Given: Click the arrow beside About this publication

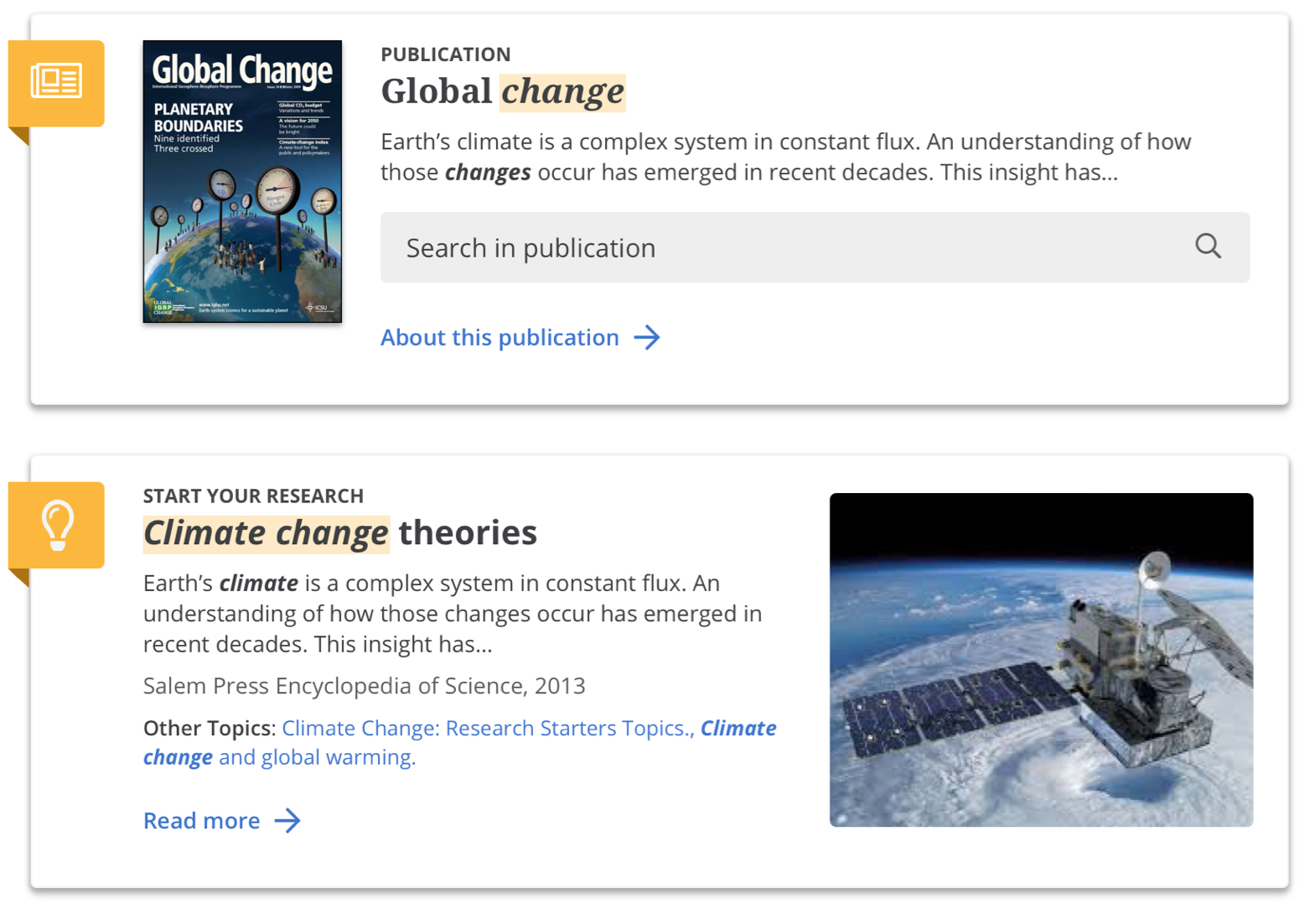Looking at the screenshot, I should [646, 338].
